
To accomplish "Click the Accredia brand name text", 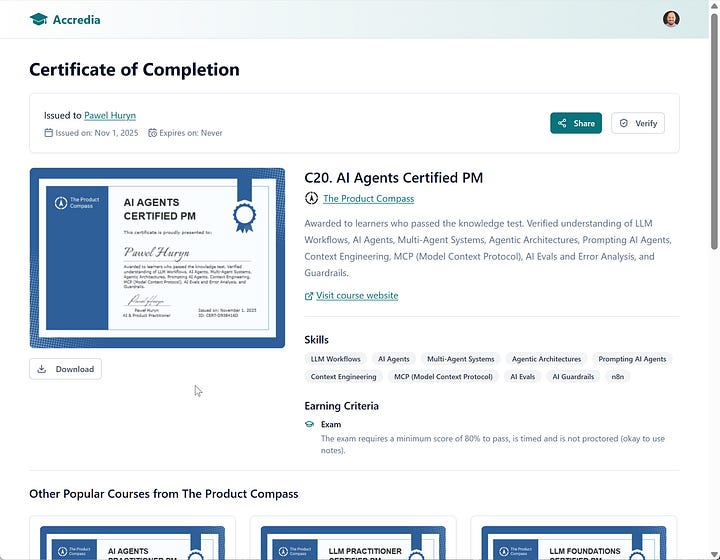I will click(x=76, y=20).
